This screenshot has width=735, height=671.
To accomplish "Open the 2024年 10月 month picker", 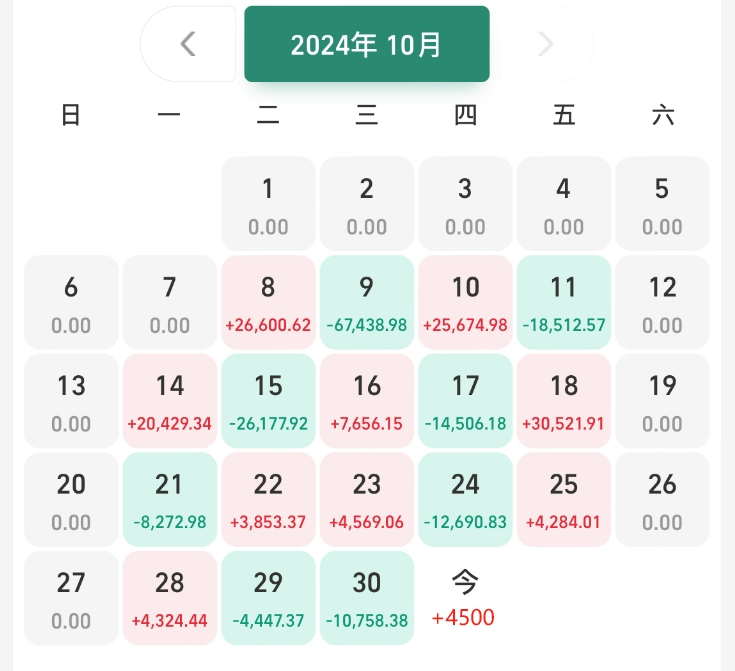I will tap(367, 44).
